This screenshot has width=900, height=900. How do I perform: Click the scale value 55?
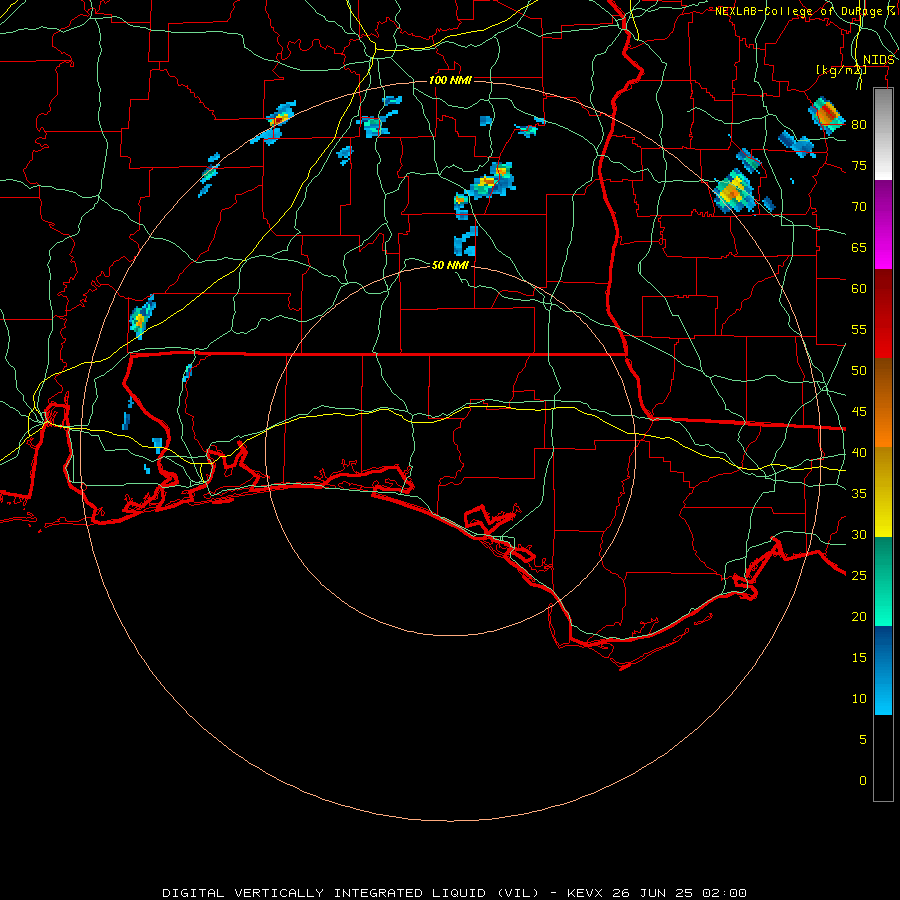pos(859,329)
